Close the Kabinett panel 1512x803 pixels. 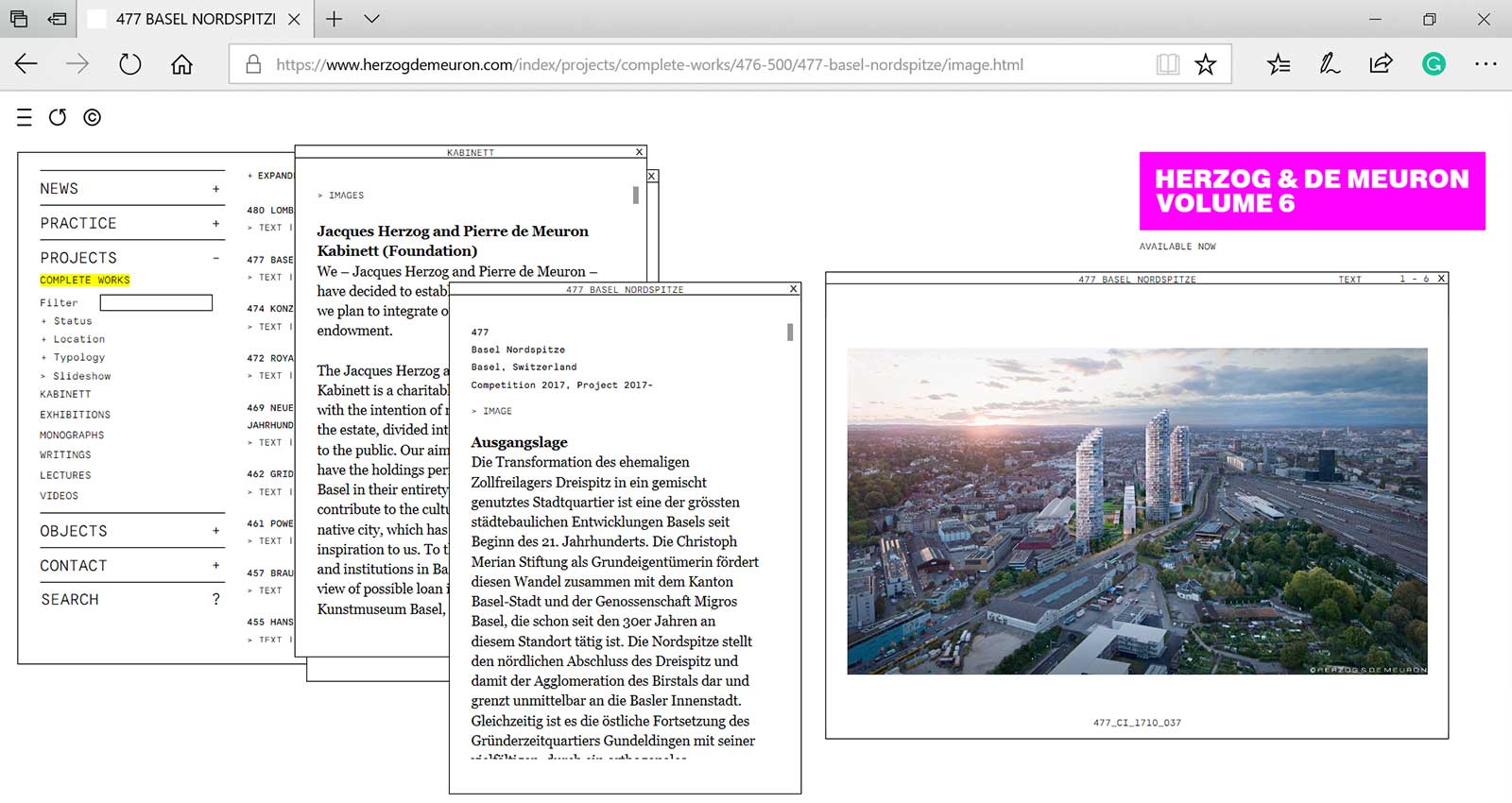pos(640,152)
